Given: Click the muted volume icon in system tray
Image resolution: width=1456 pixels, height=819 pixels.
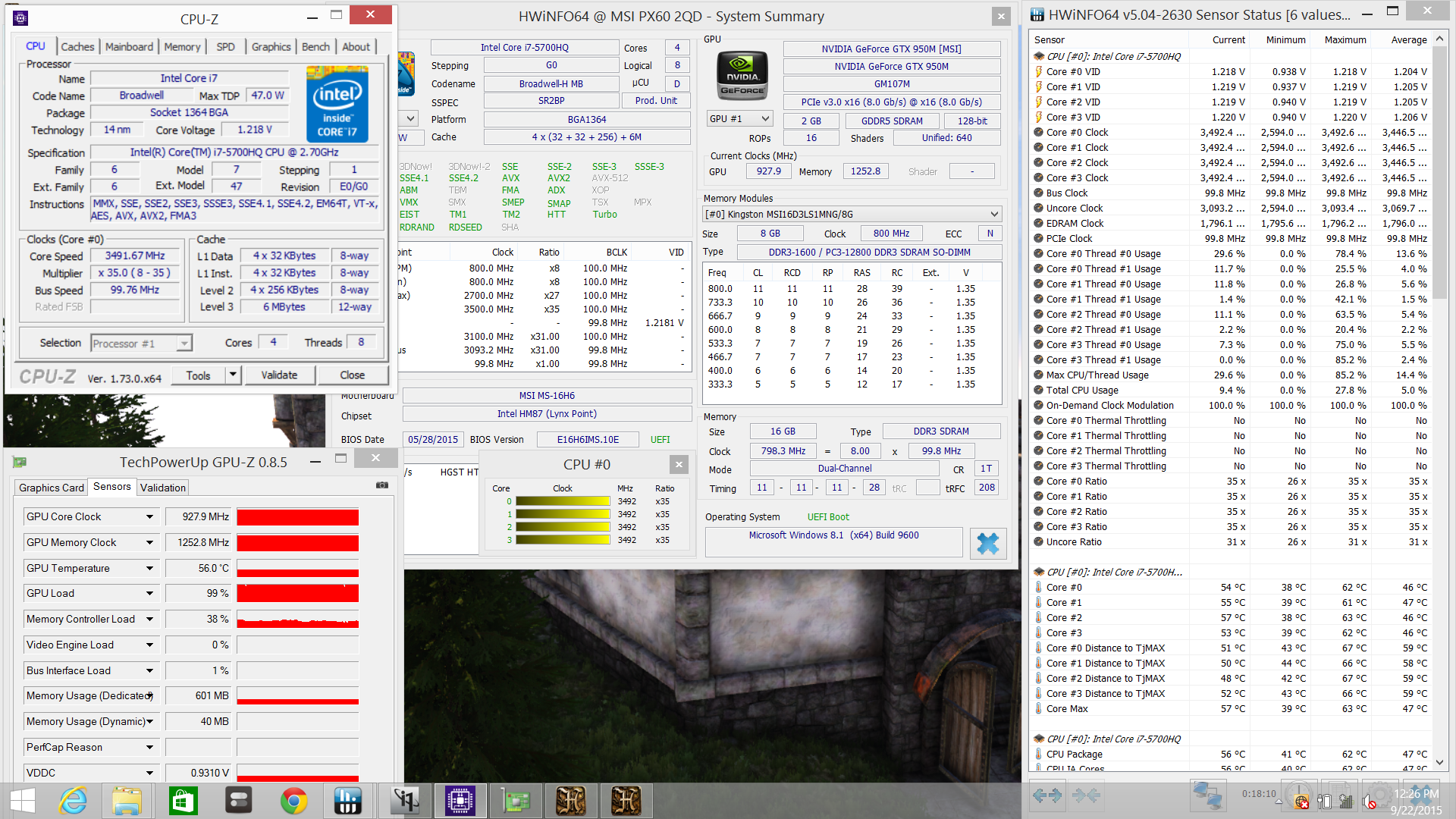Looking at the screenshot, I should pos(1369,802).
